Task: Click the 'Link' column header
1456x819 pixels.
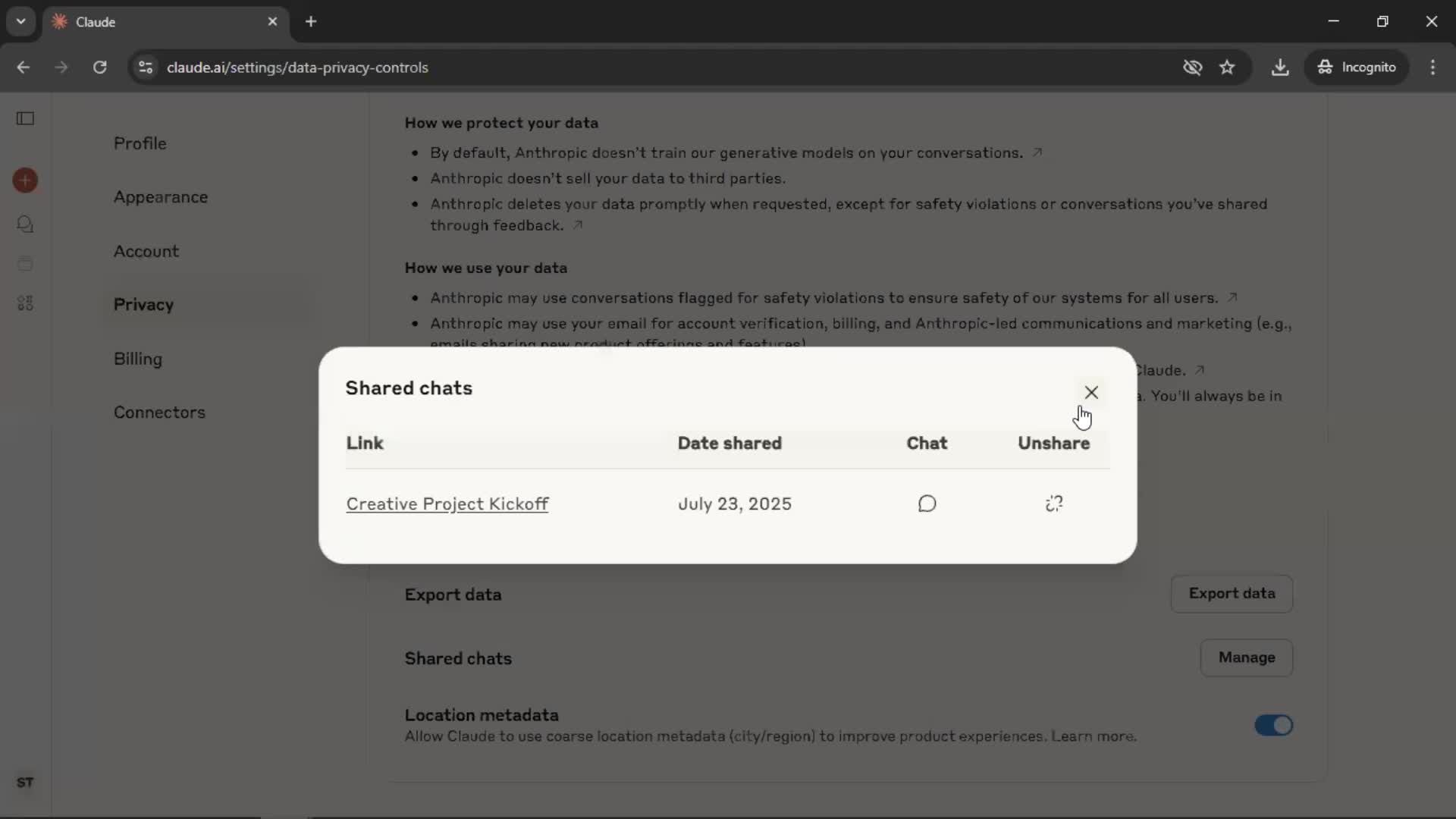Action: click(x=365, y=444)
